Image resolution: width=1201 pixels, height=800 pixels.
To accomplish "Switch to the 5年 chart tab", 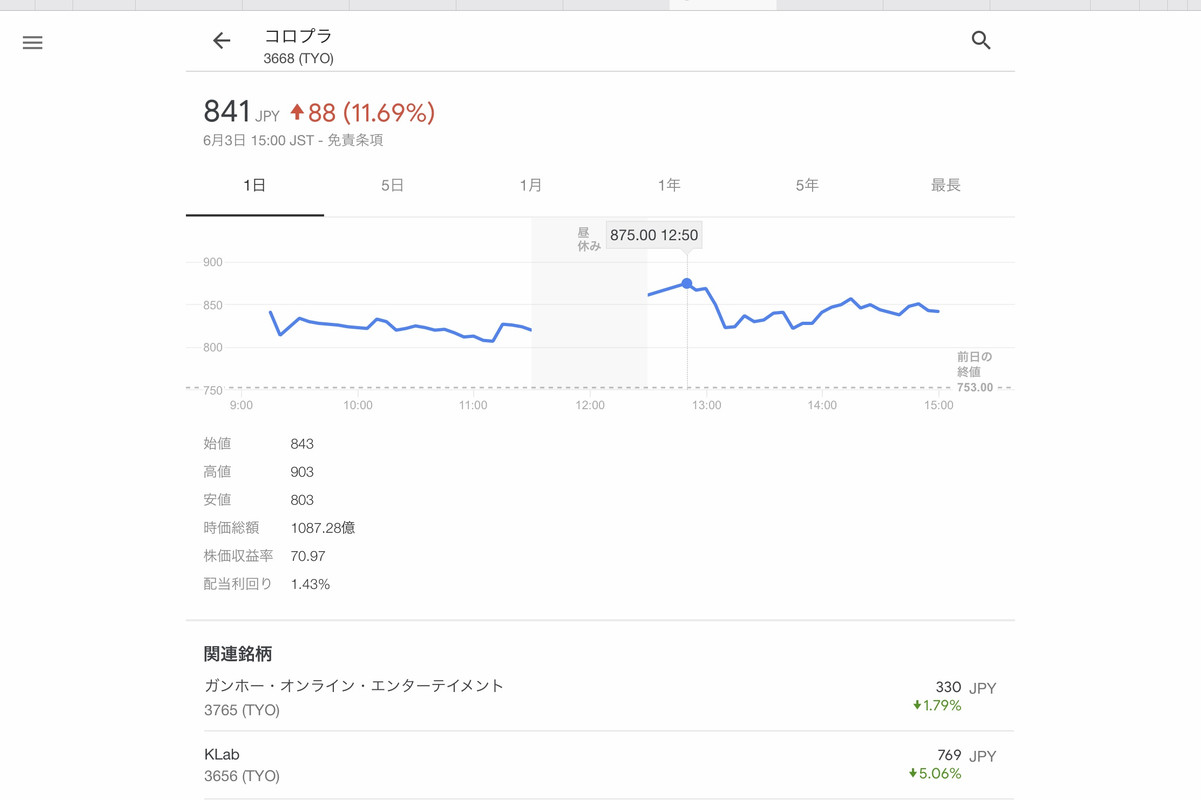I will tap(807, 185).
